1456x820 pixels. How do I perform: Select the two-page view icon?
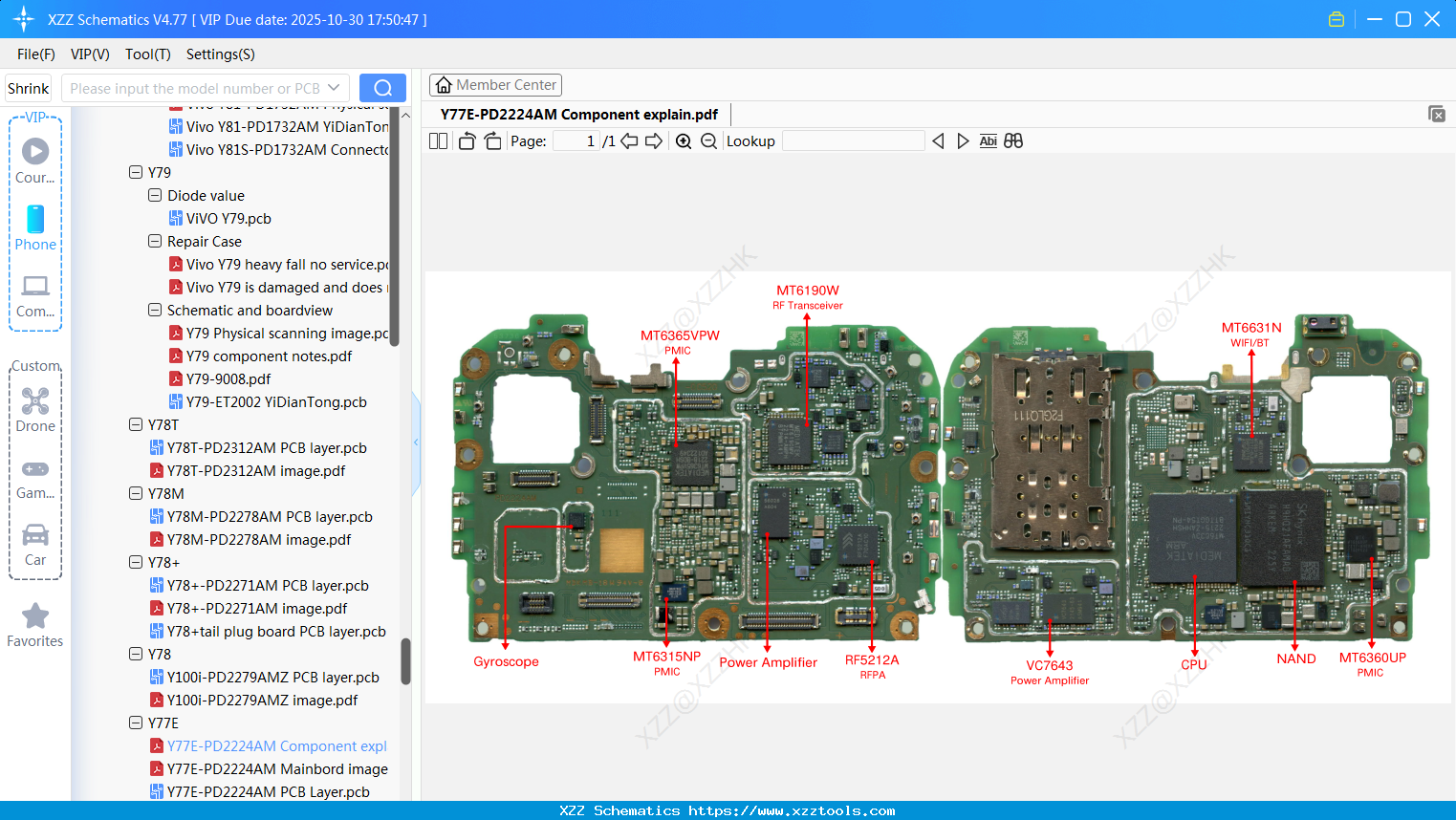tap(438, 140)
